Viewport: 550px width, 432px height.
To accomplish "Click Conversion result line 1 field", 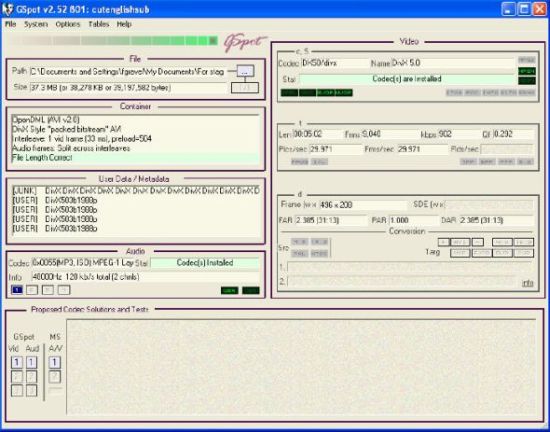I will tap(410, 267).
